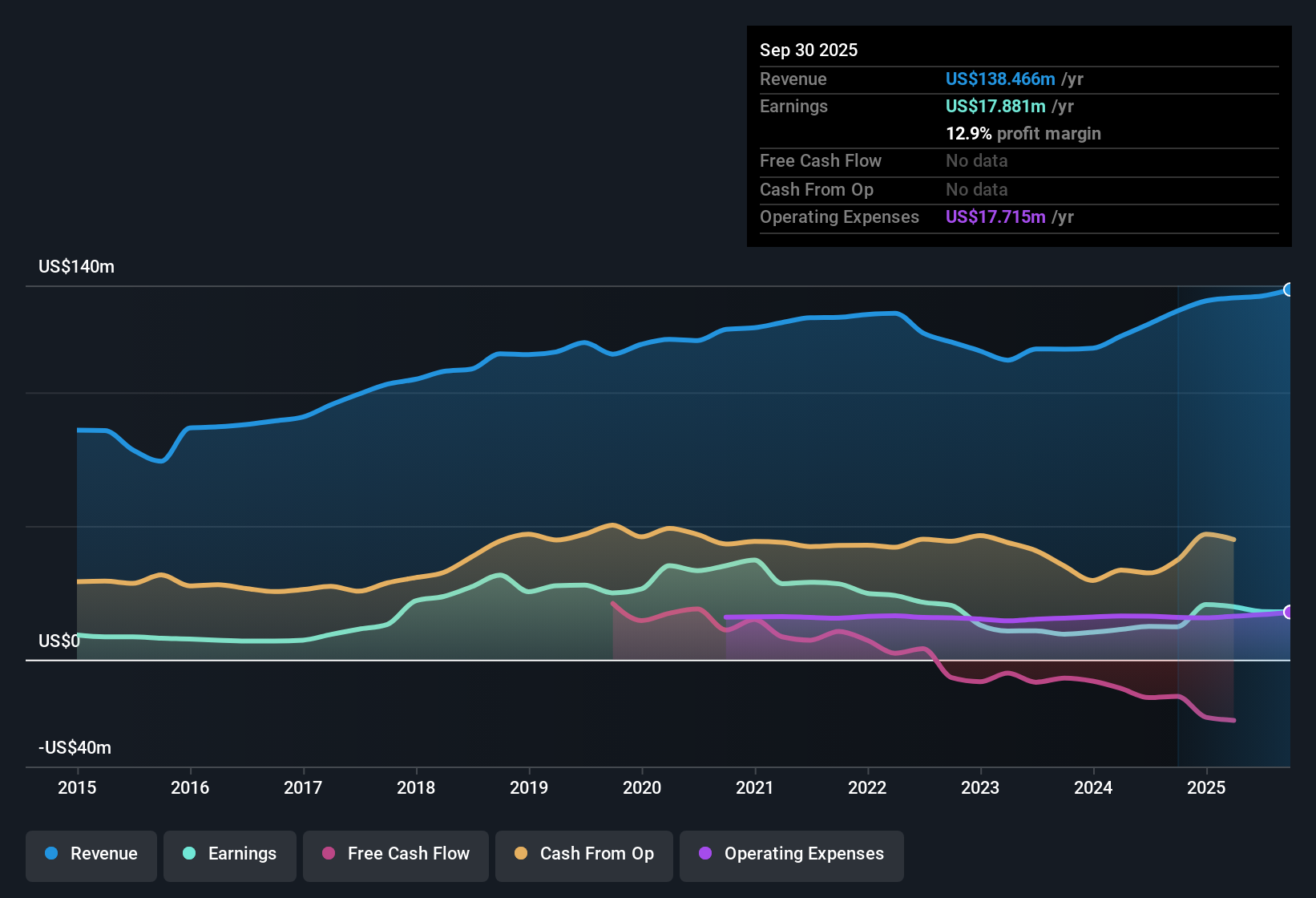Viewport: 1316px width, 898px height.
Task: Click the US$17.715m Operating Expenses value
Action: [995, 216]
